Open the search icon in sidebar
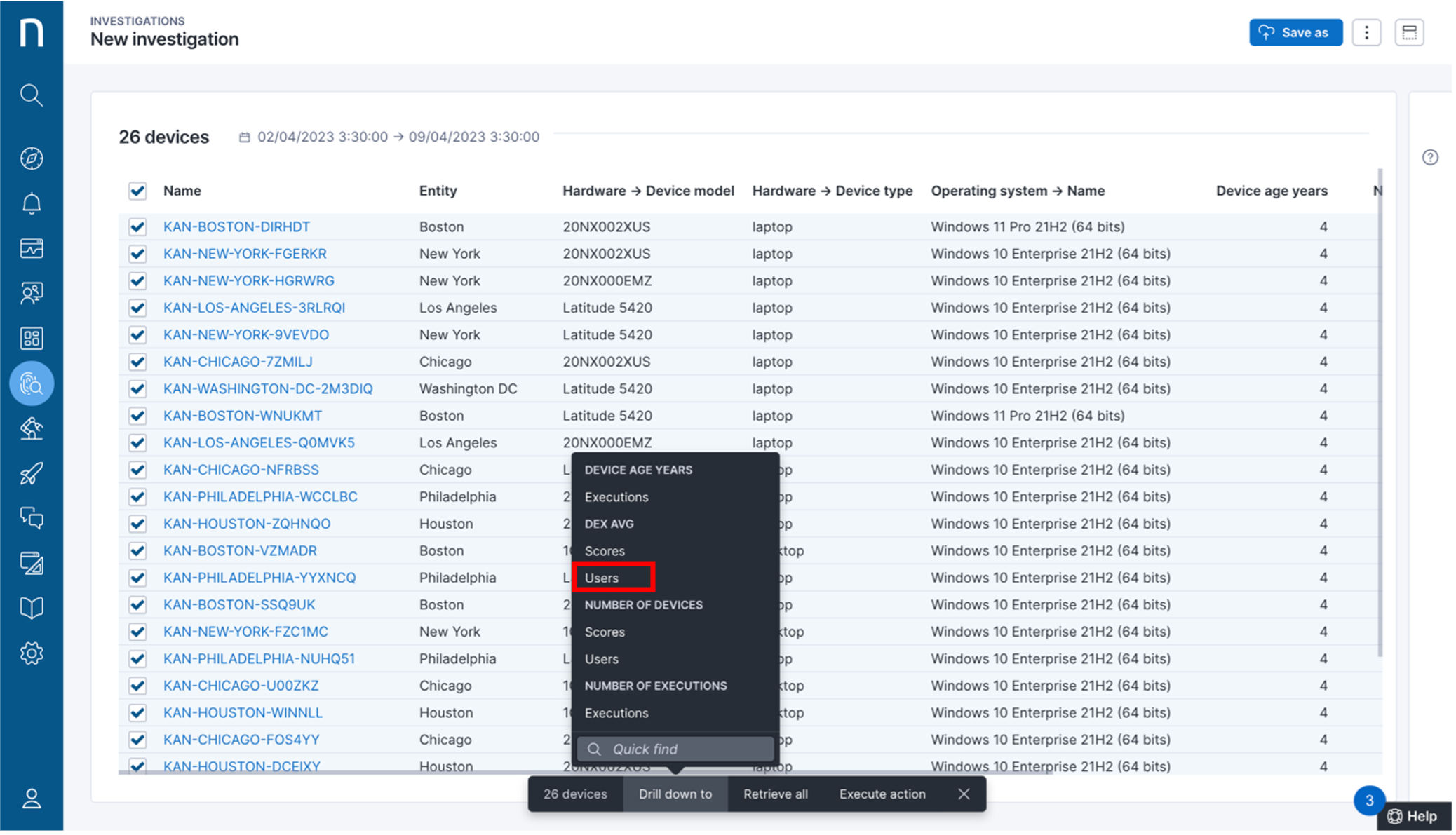The width and height of the screenshot is (1456, 835). (31, 95)
